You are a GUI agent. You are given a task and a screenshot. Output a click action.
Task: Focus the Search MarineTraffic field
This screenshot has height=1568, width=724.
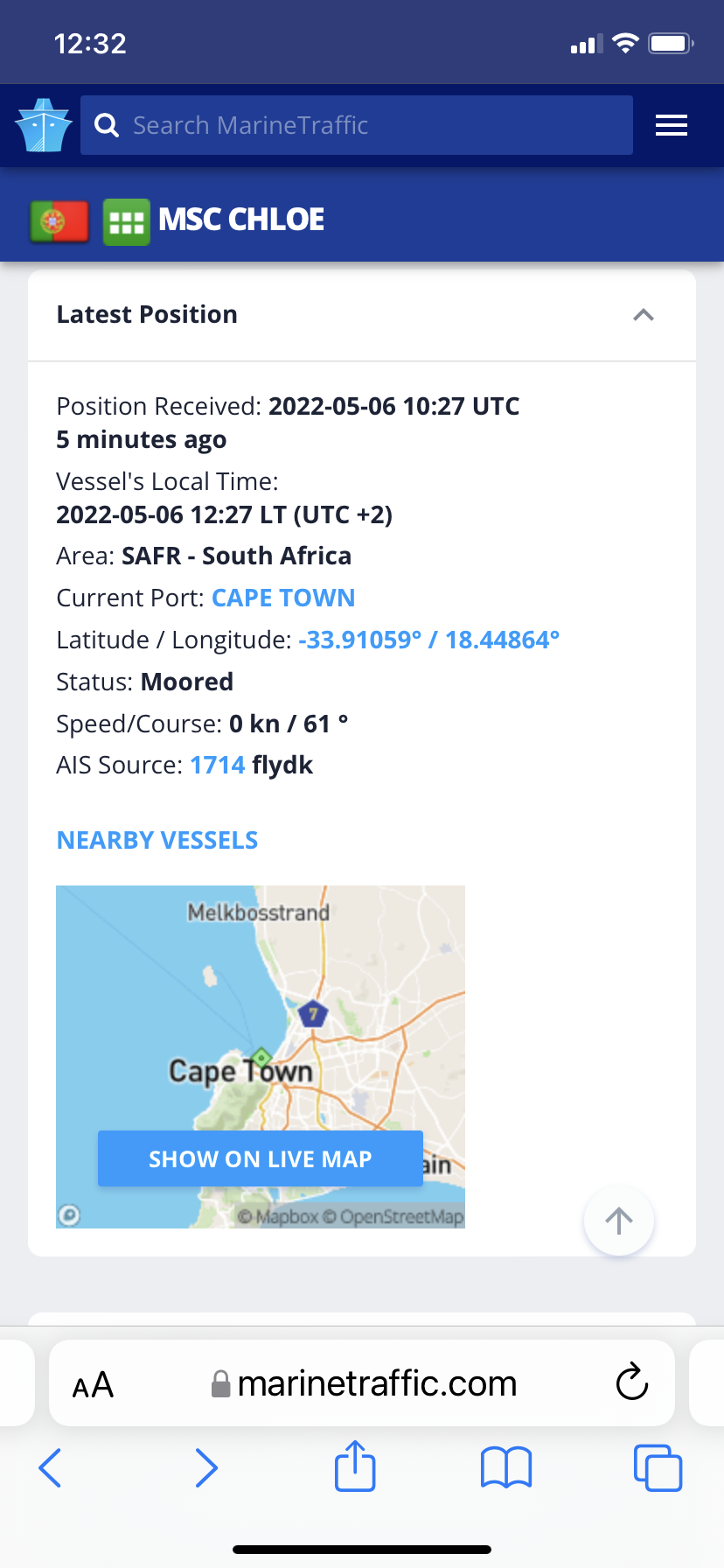point(376,126)
